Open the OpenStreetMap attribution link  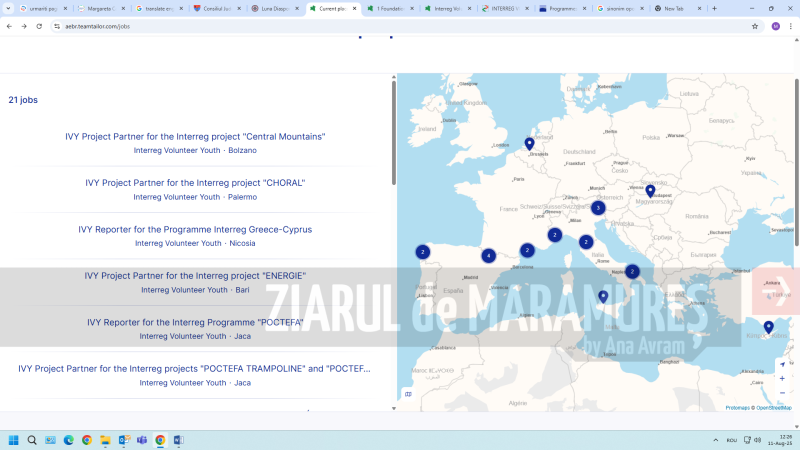[774, 408]
